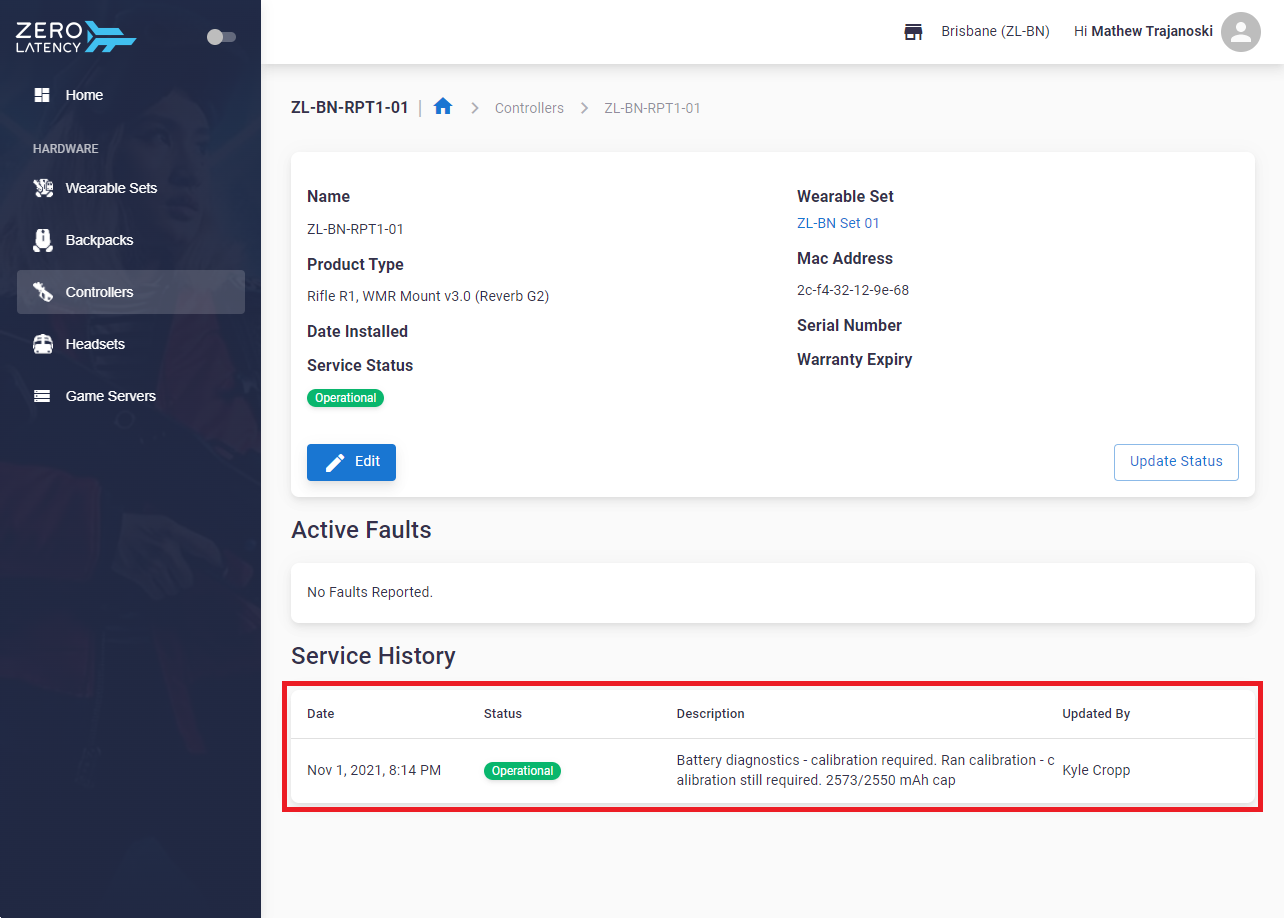Click the Service History heading
This screenshot has height=918, width=1284.
(x=373, y=656)
